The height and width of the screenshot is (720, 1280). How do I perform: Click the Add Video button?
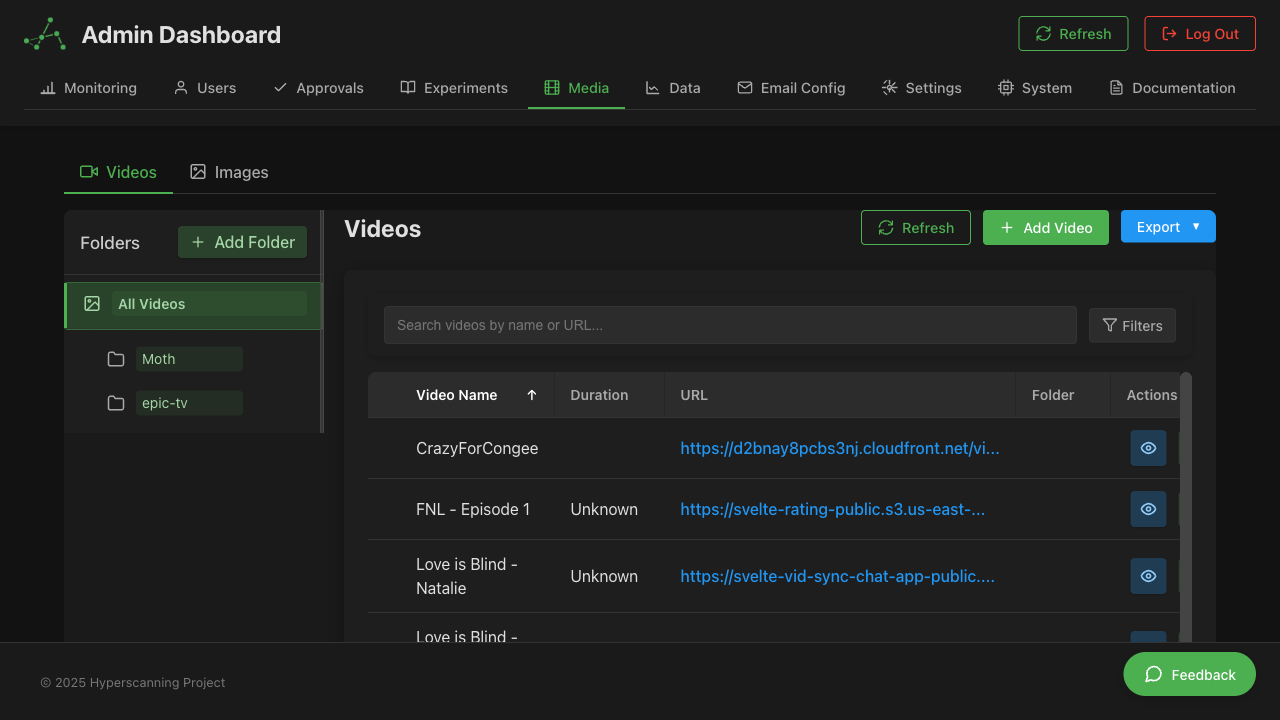1045,227
